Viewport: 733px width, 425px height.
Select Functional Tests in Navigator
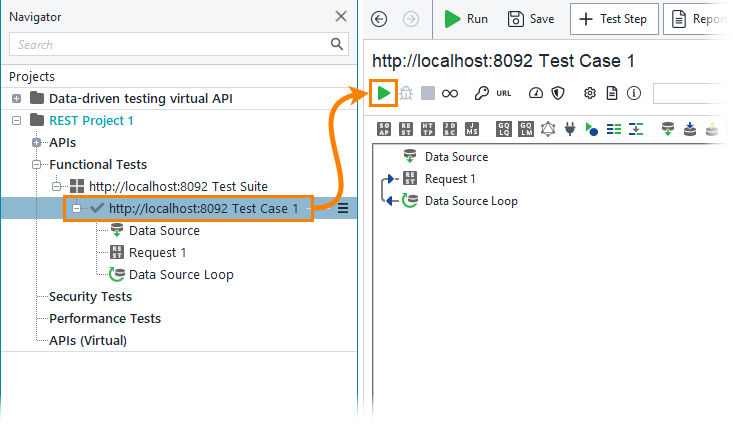(x=98, y=165)
